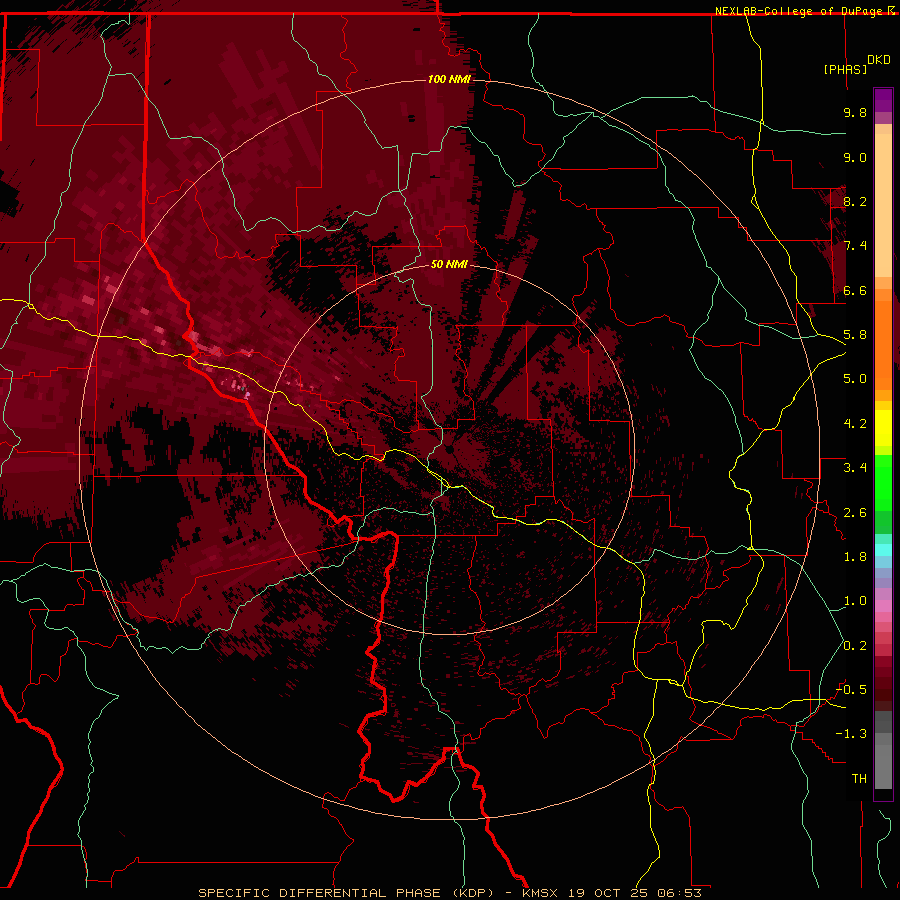The width and height of the screenshot is (900, 900).
Task: Click the -0.5 legend value
Action: (851, 690)
